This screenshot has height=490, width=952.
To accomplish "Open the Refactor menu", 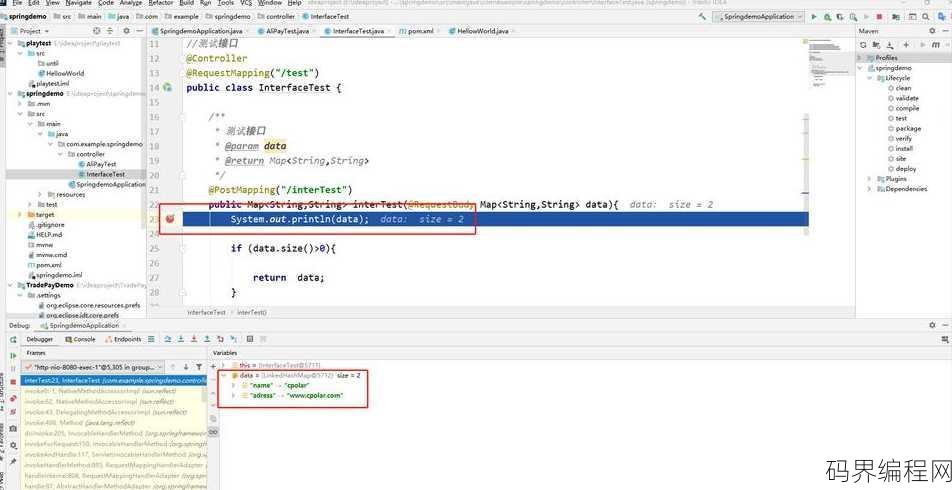I will 160,3.
